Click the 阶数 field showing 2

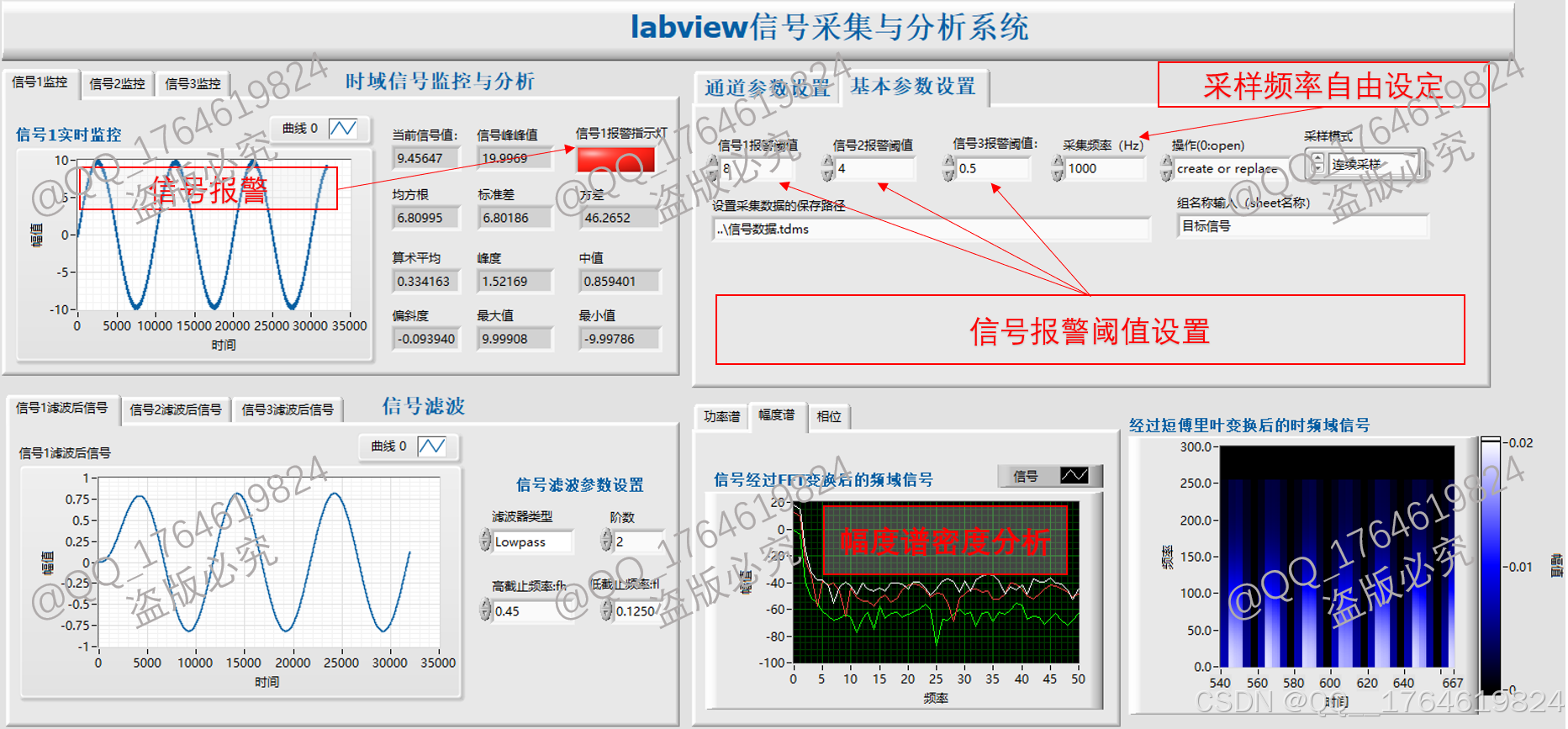(639, 541)
